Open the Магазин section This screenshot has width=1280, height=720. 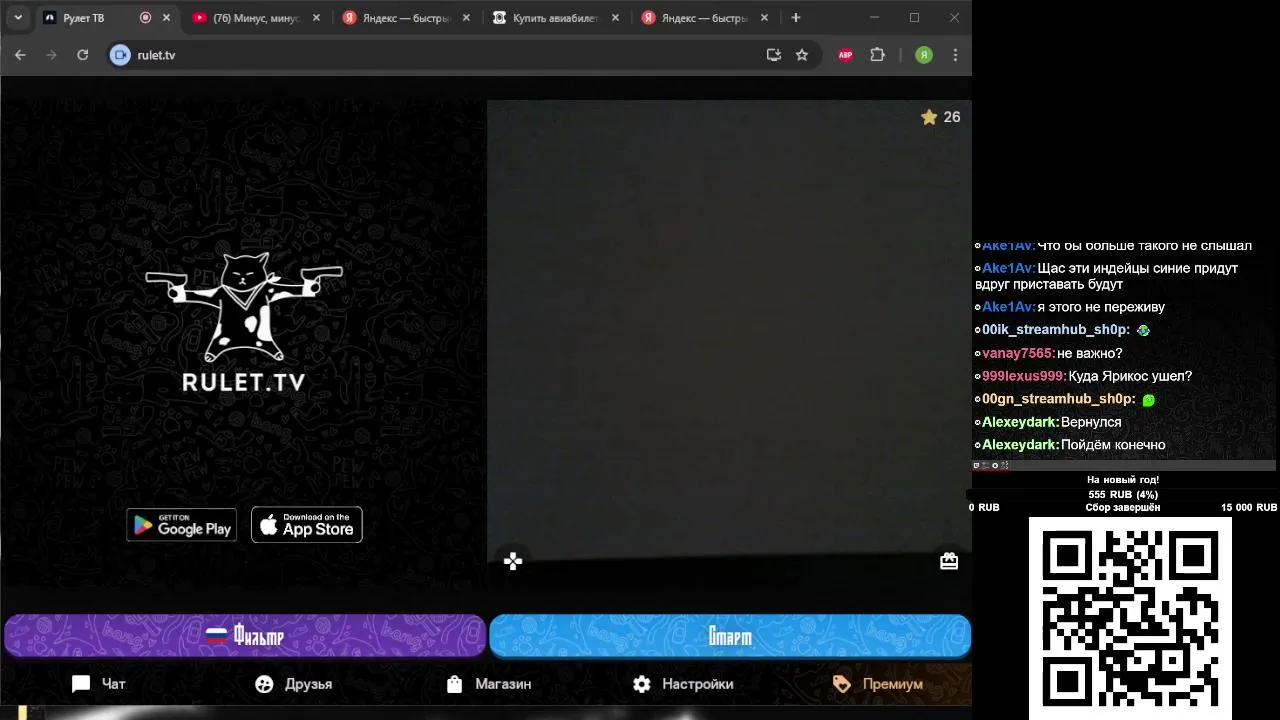(488, 684)
